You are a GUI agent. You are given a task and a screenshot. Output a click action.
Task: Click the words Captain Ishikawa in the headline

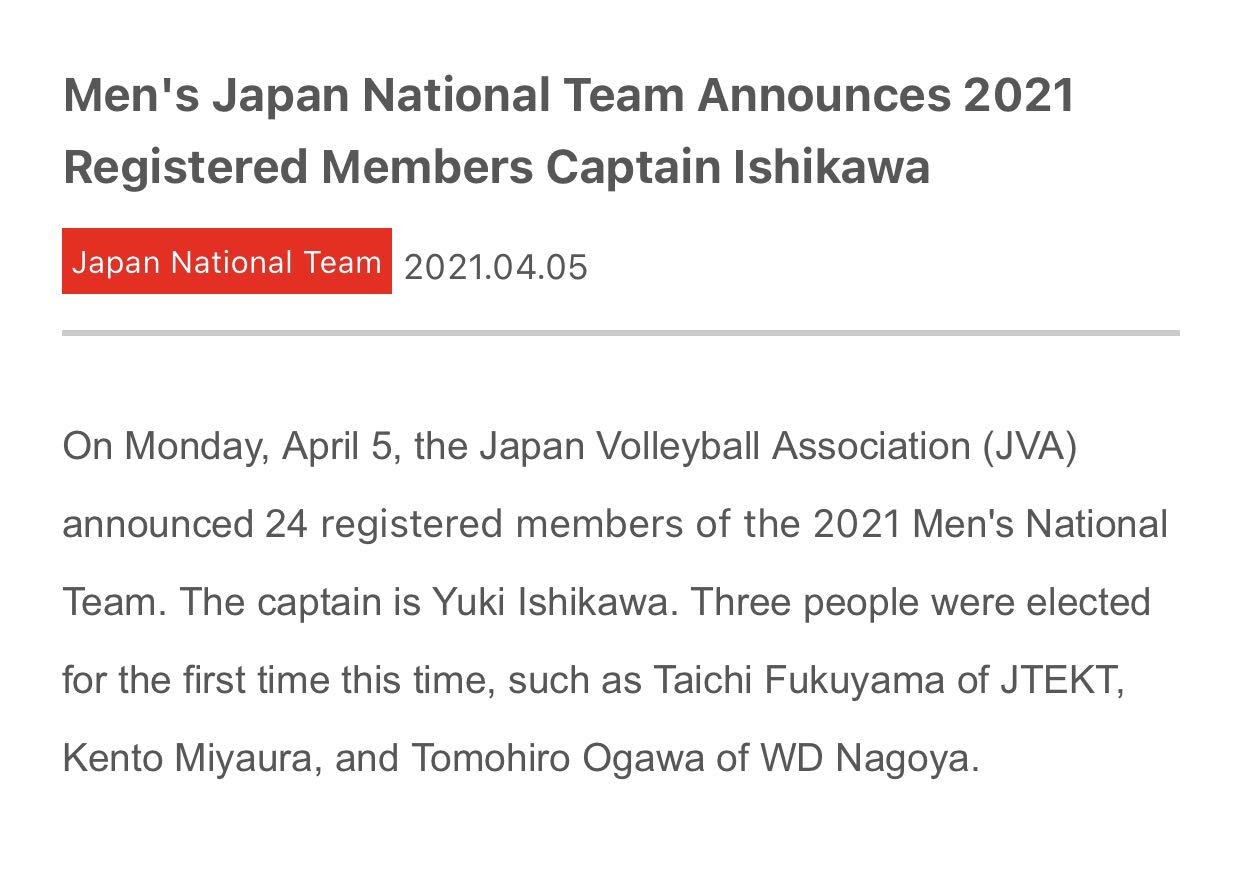739,168
